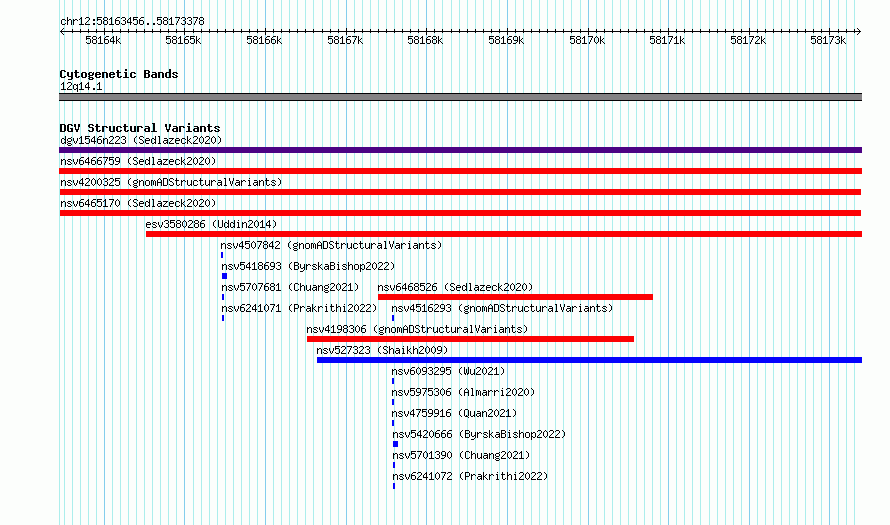Open label nsv4507842 (gnomADStructuralVariants)

[x=331, y=245]
